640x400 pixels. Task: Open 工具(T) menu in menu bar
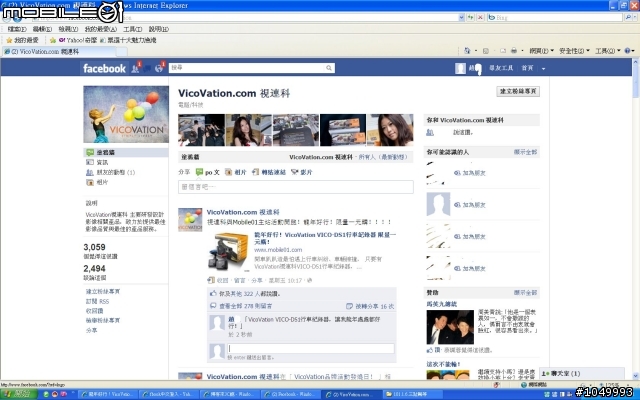pos(132,29)
